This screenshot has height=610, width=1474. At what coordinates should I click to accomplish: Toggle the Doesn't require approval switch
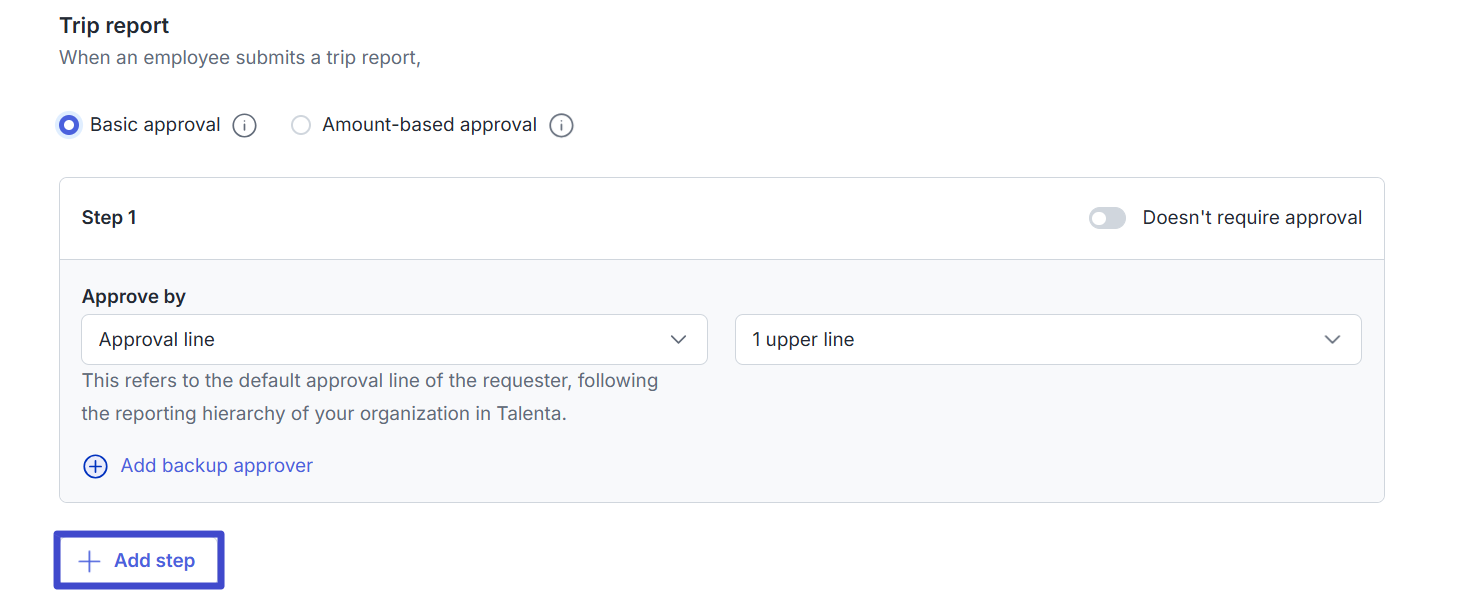point(1107,218)
